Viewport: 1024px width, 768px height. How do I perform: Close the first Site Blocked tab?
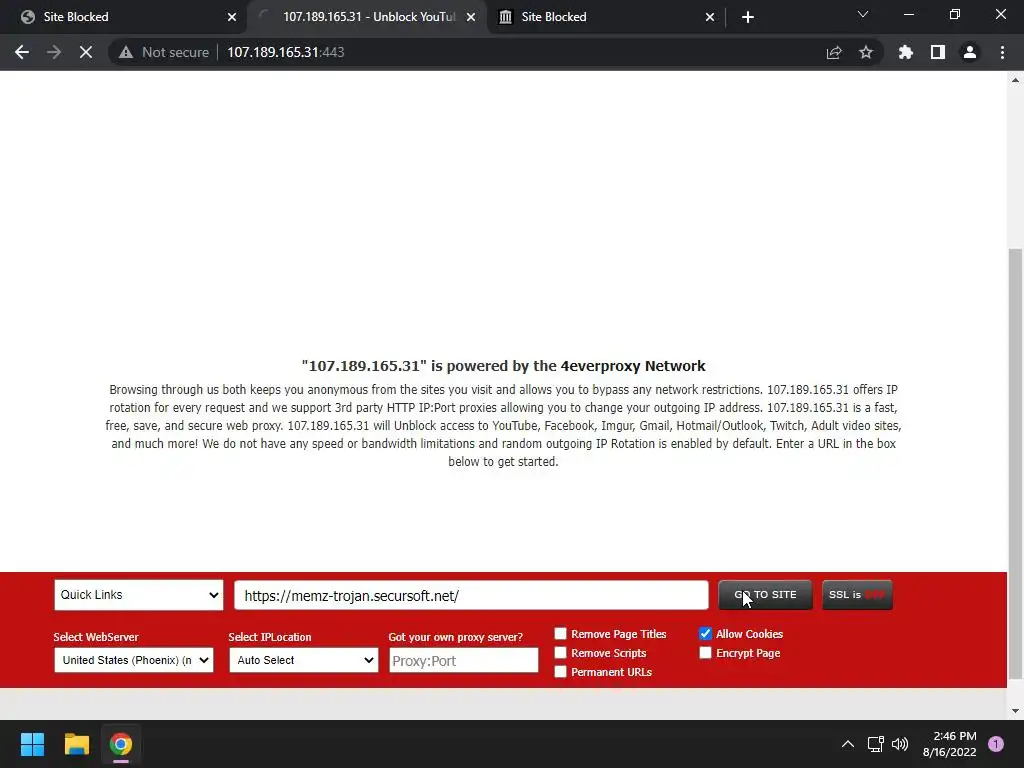(x=232, y=17)
